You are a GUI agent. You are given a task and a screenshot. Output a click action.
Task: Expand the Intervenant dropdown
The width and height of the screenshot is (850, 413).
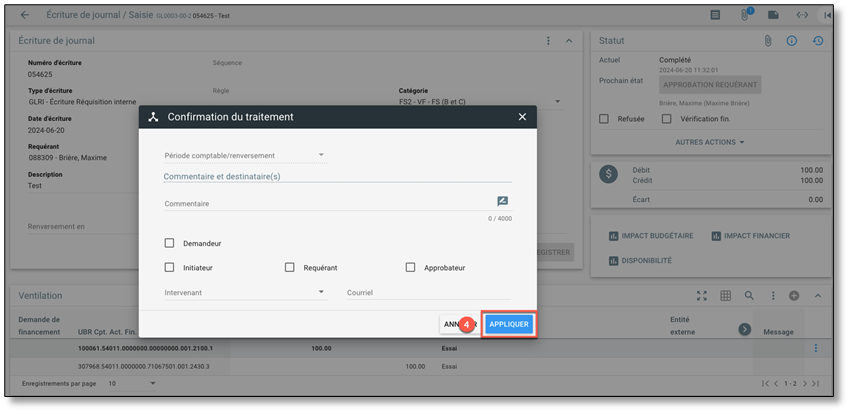pos(245,293)
